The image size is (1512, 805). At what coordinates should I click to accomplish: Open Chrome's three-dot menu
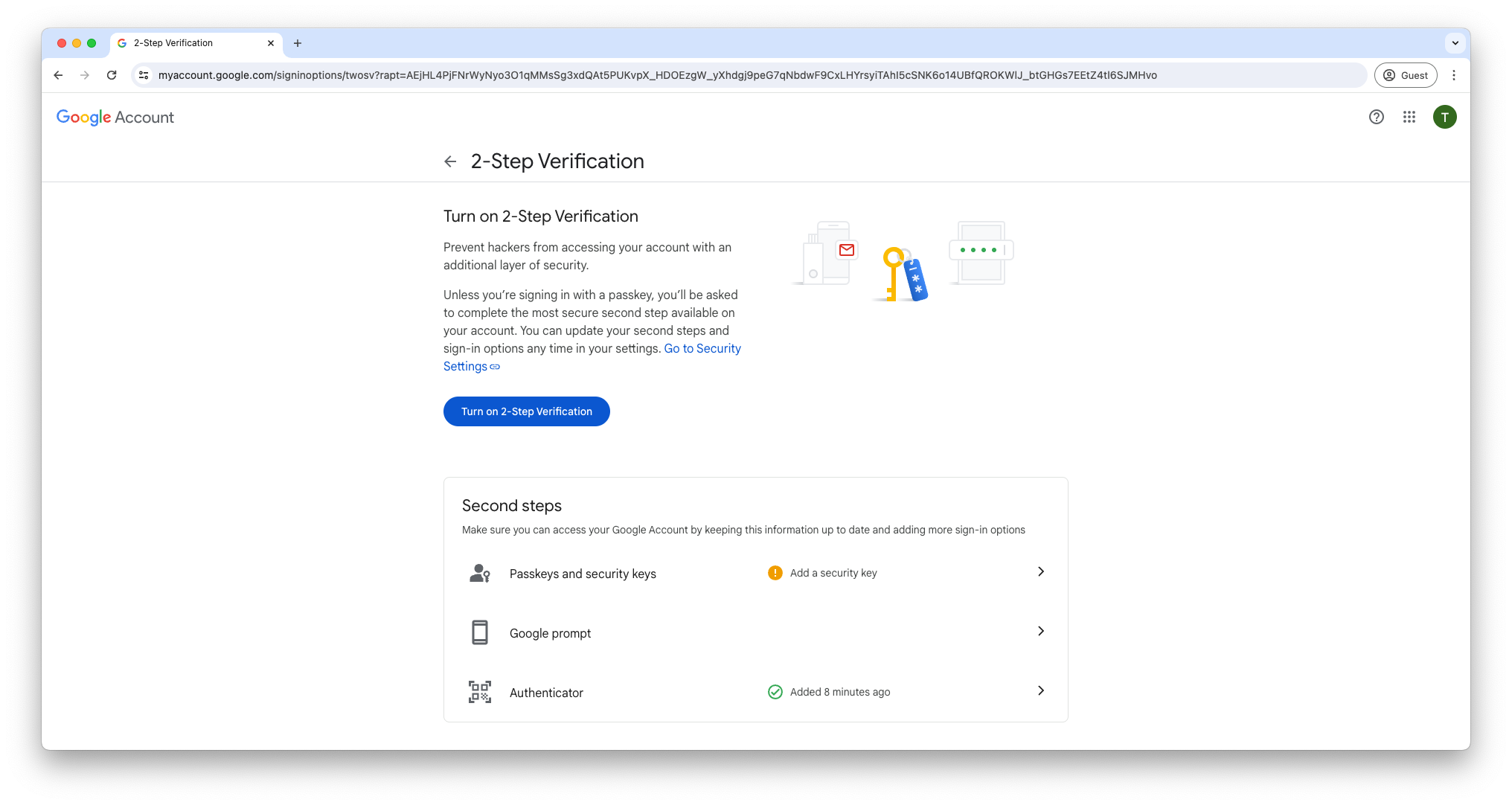(x=1454, y=75)
